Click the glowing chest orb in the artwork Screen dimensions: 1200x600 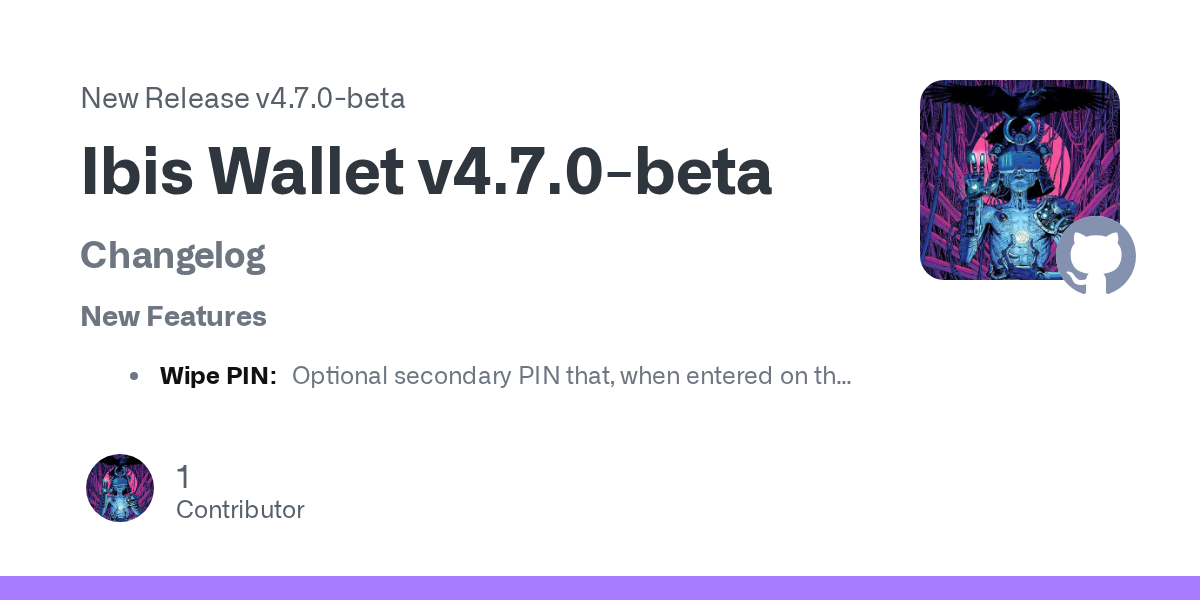[1023, 237]
